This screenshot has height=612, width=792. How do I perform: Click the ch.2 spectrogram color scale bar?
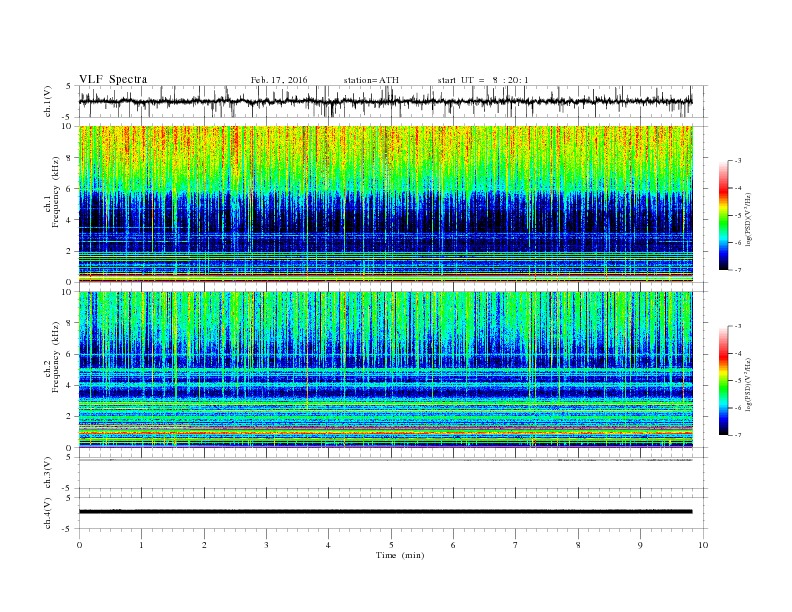click(723, 380)
